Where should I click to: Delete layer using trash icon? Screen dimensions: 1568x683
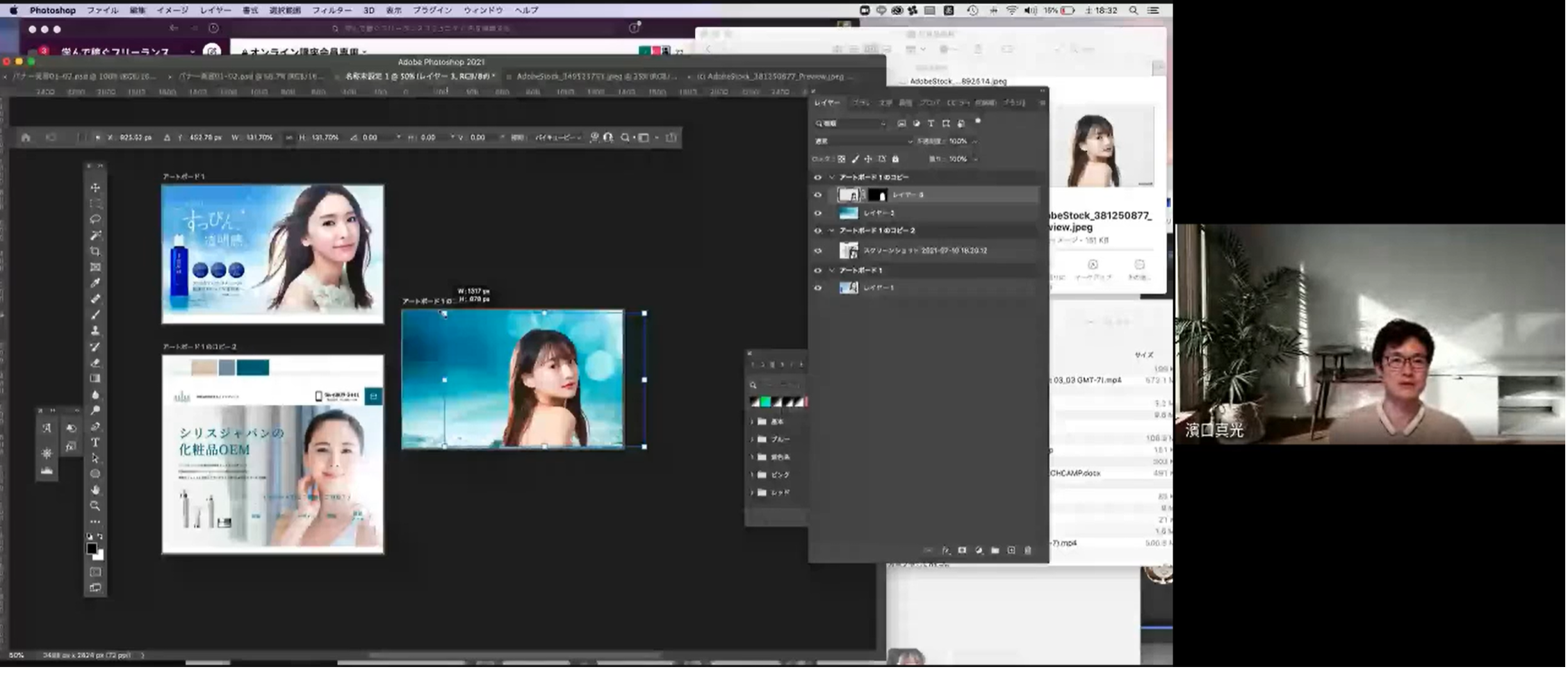tap(1028, 550)
